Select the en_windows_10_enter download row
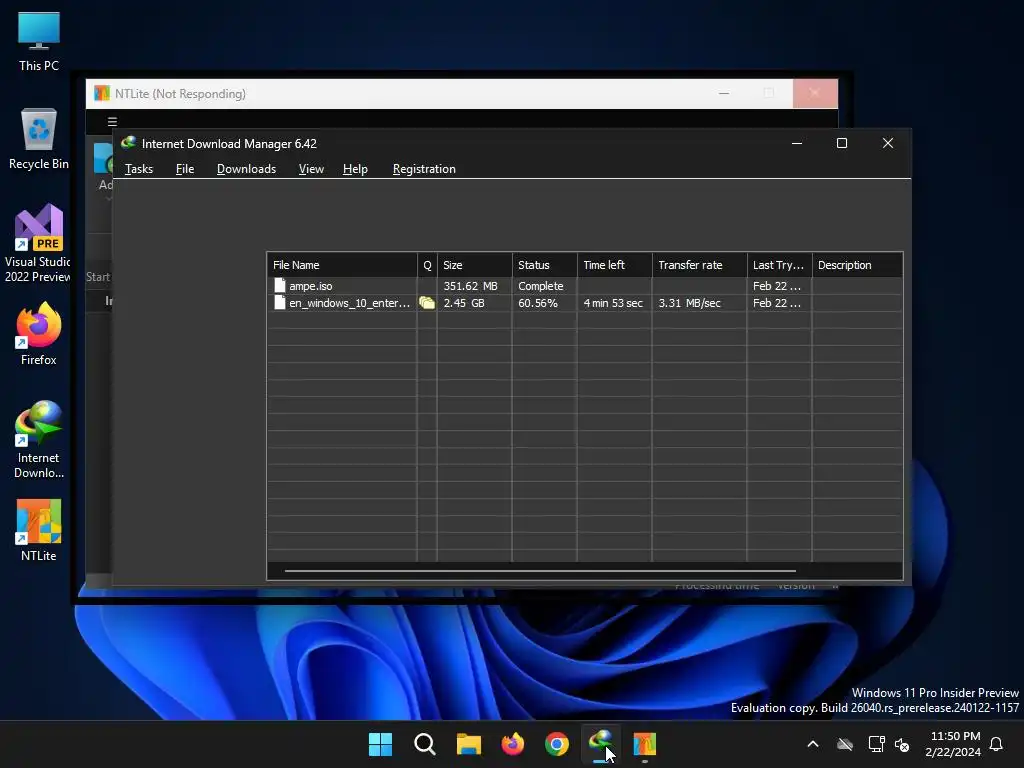1024x768 pixels. (x=585, y=303)
